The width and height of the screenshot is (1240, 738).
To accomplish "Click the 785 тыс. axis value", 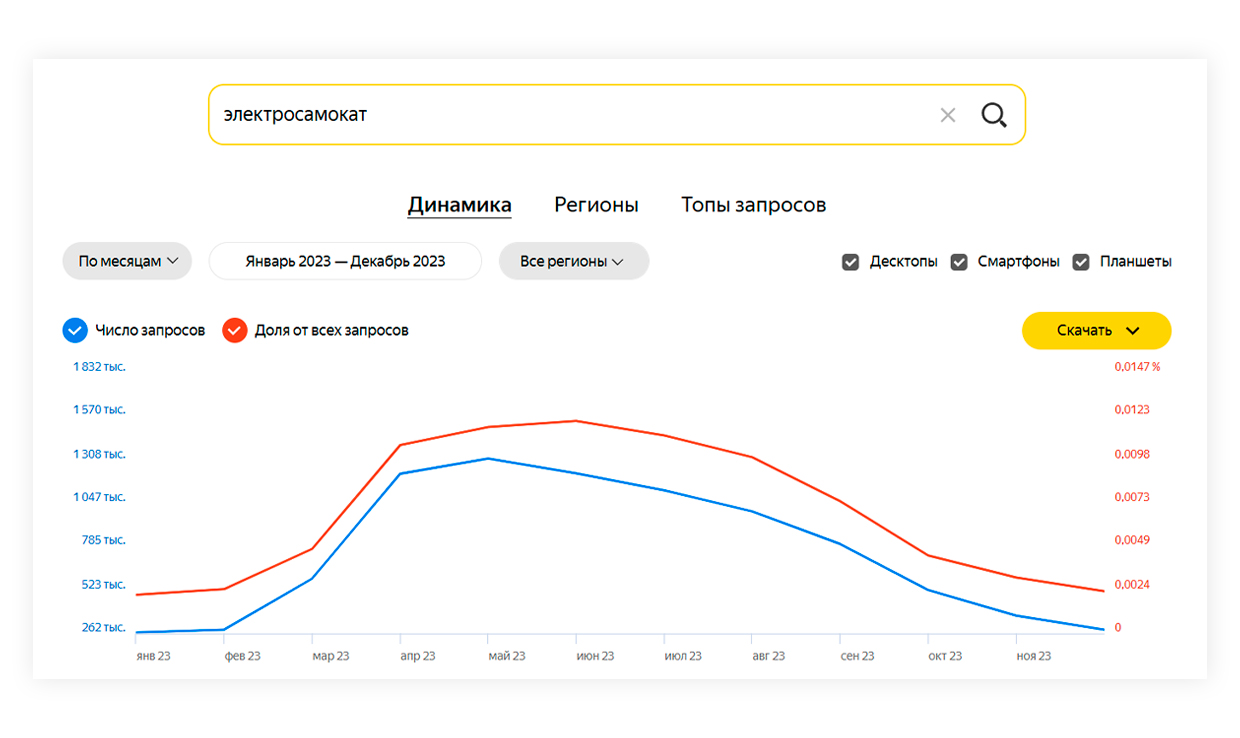I will click(104, 540).
